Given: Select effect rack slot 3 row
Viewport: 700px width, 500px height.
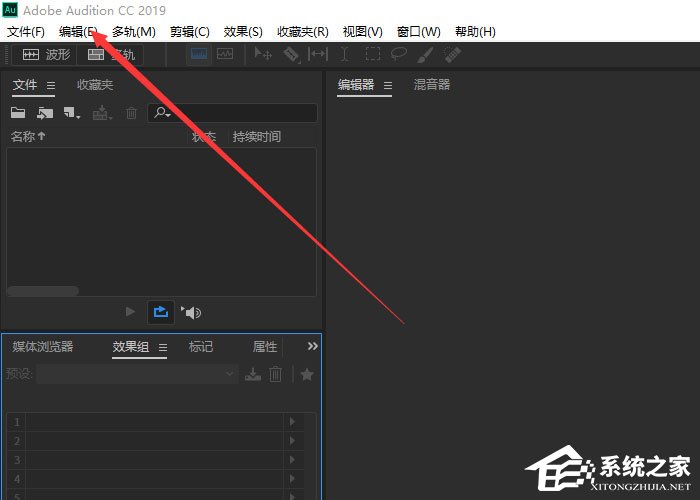Looking at the screenshot, I should coord(155,460).
